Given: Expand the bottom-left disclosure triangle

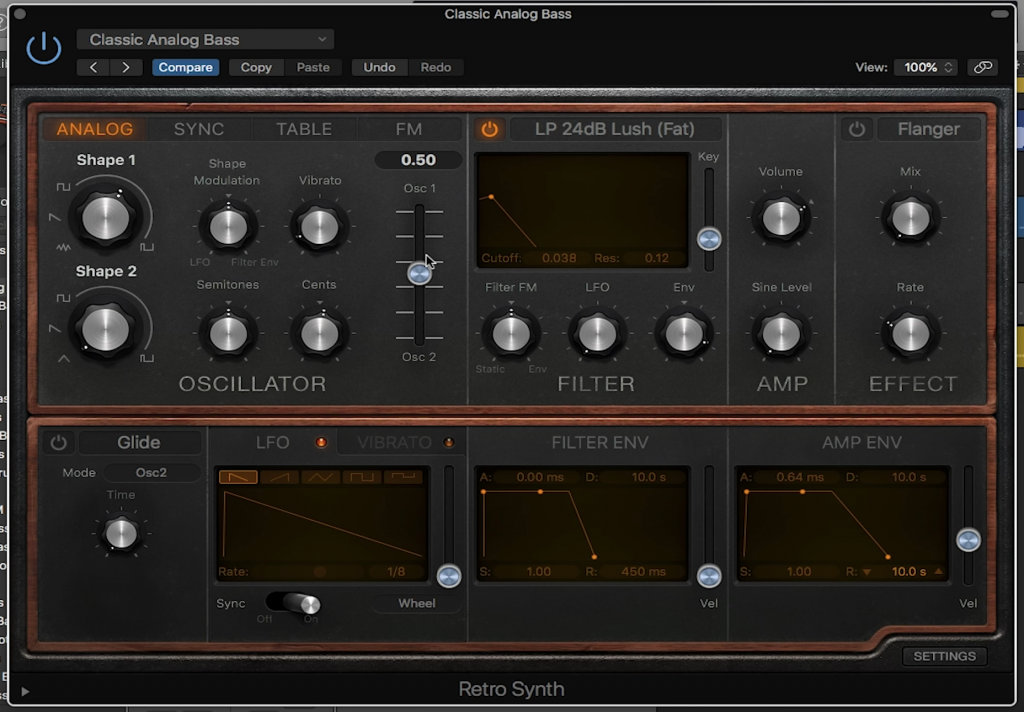Looking at the screenshot, I should pos(25,691).
